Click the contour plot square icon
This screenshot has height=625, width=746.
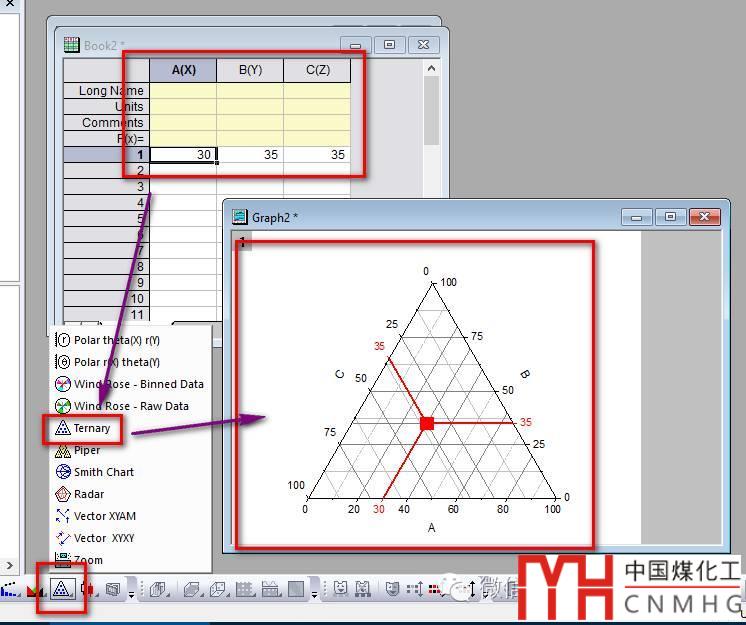pos(296,589)
